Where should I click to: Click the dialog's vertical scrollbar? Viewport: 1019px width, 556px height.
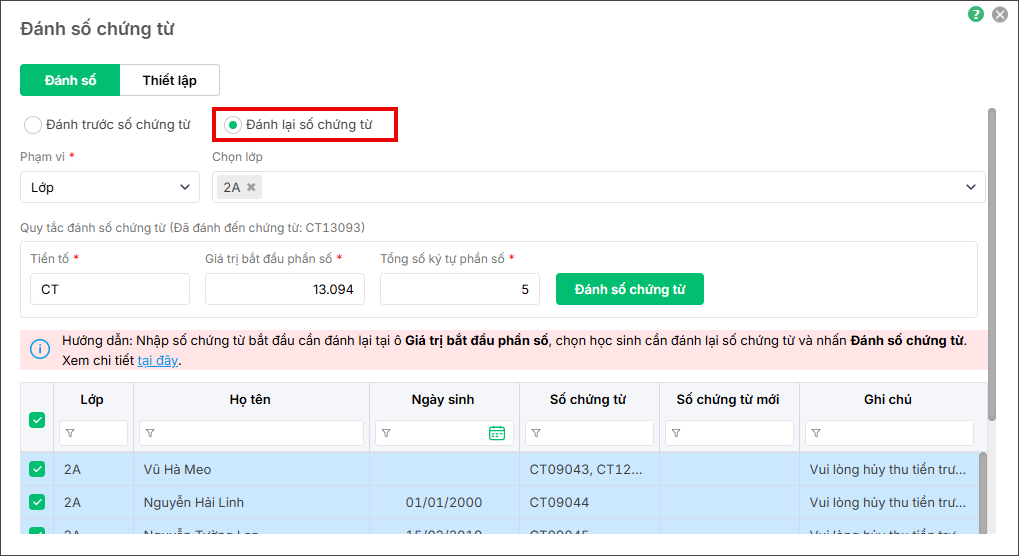(992, 265)
